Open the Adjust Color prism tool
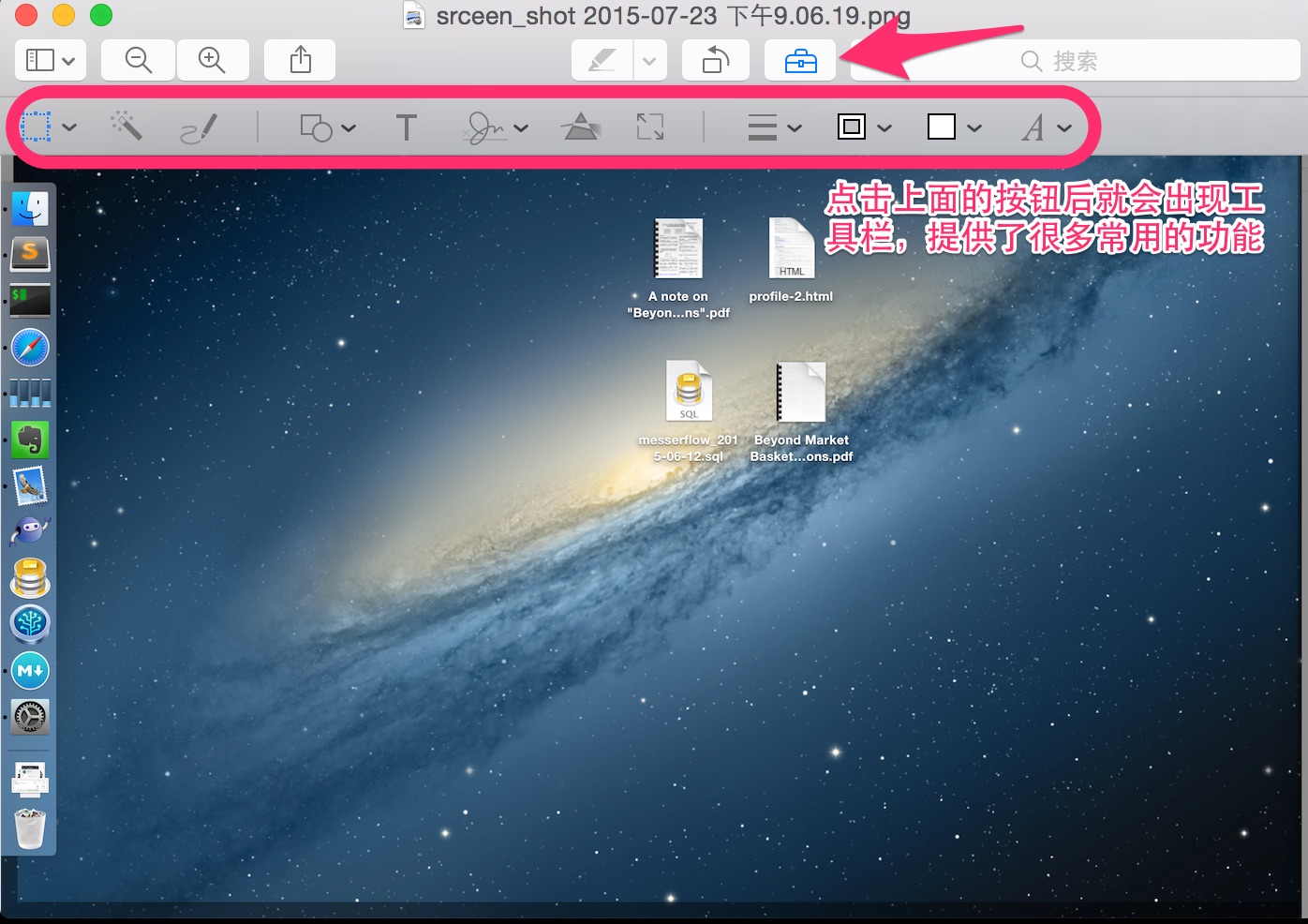Image resolution: width=1308 pixels, height=924 pixels. [581, 127]
